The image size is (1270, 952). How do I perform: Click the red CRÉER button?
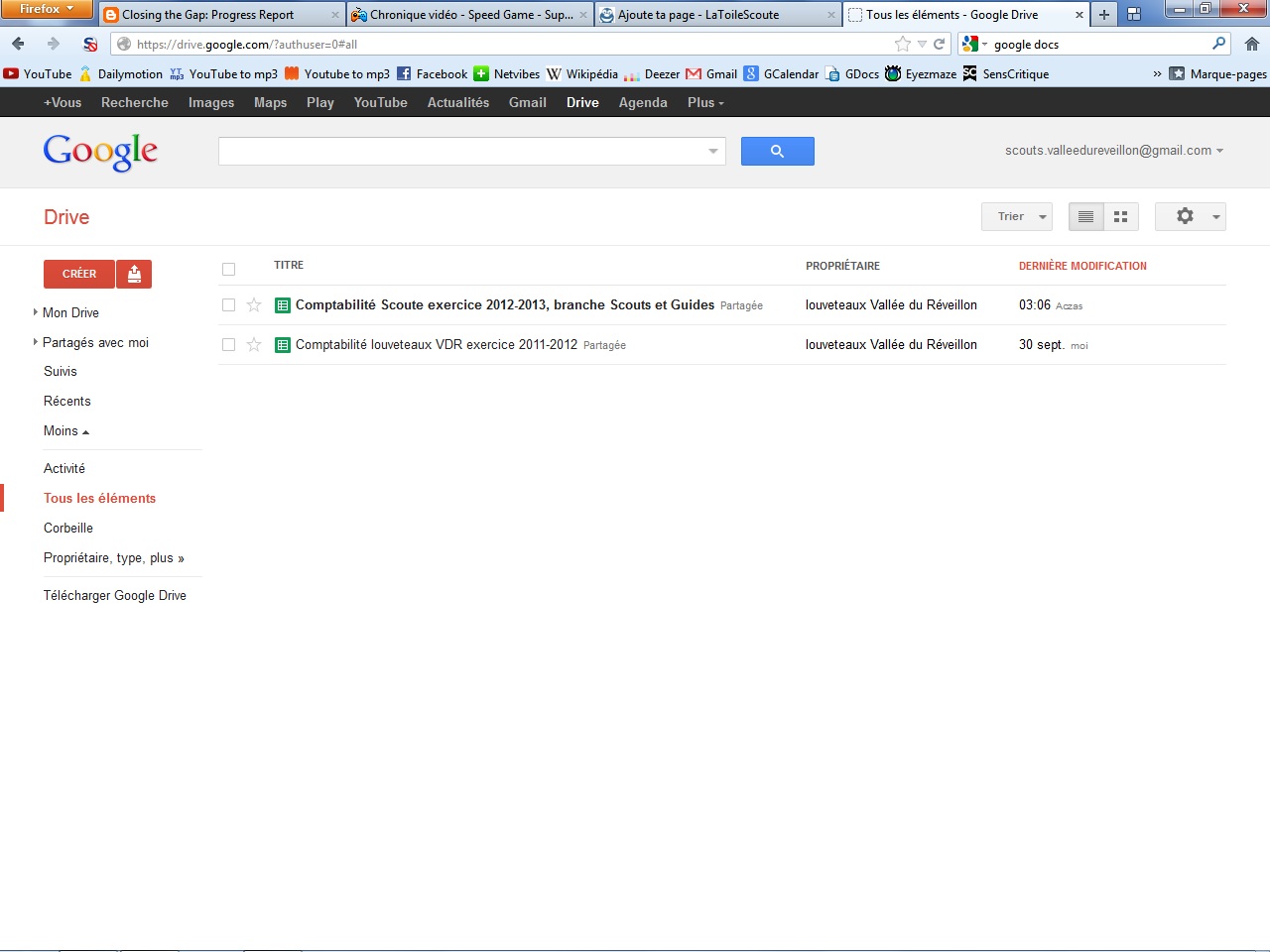point(79,274)
